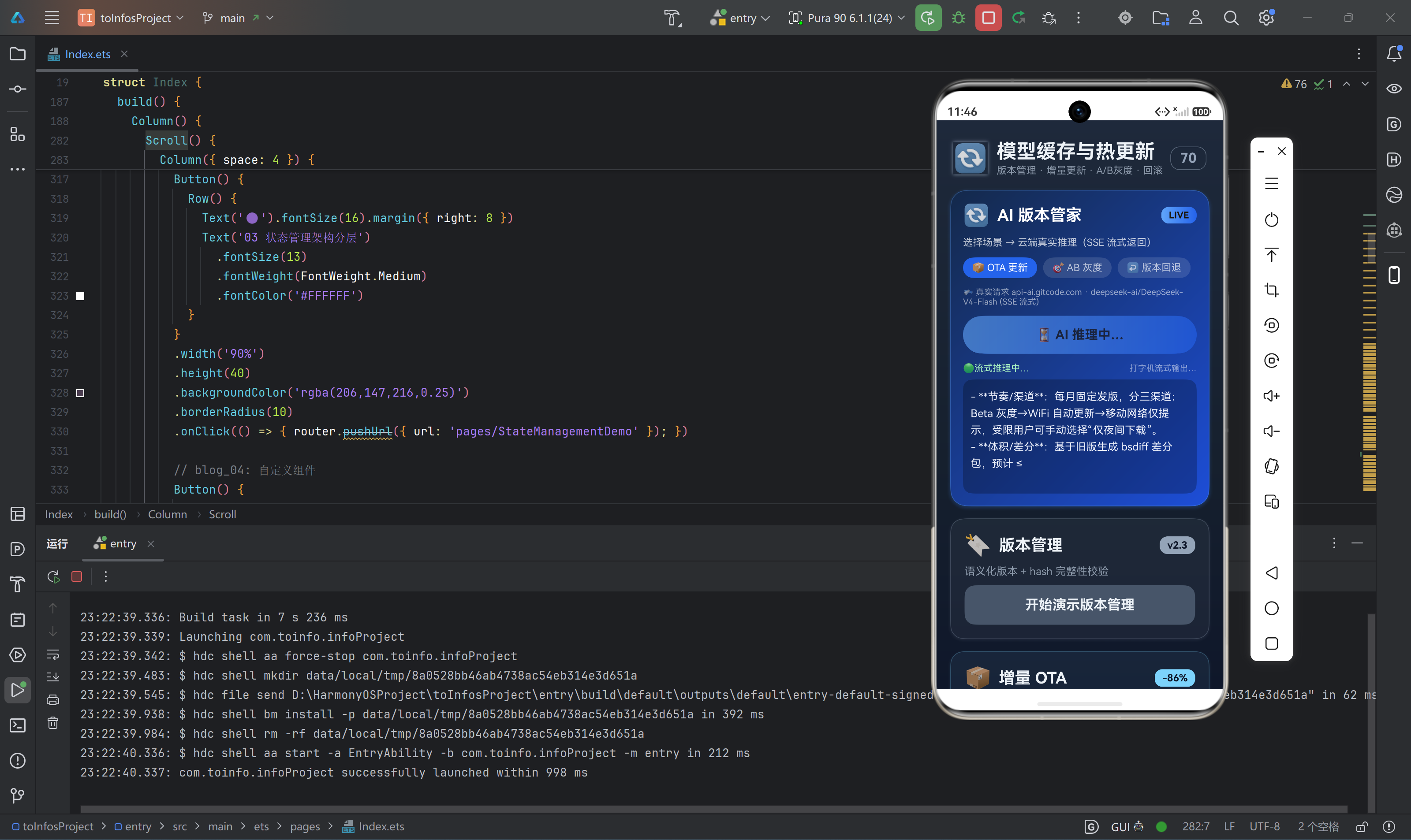1411x840 pixels.
Task: Open editor tab options menu
Action: 1359,54
